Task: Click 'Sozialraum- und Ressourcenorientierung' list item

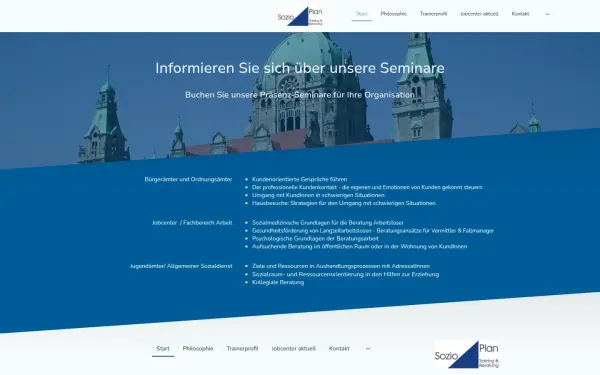Action: tap(346, 274)
